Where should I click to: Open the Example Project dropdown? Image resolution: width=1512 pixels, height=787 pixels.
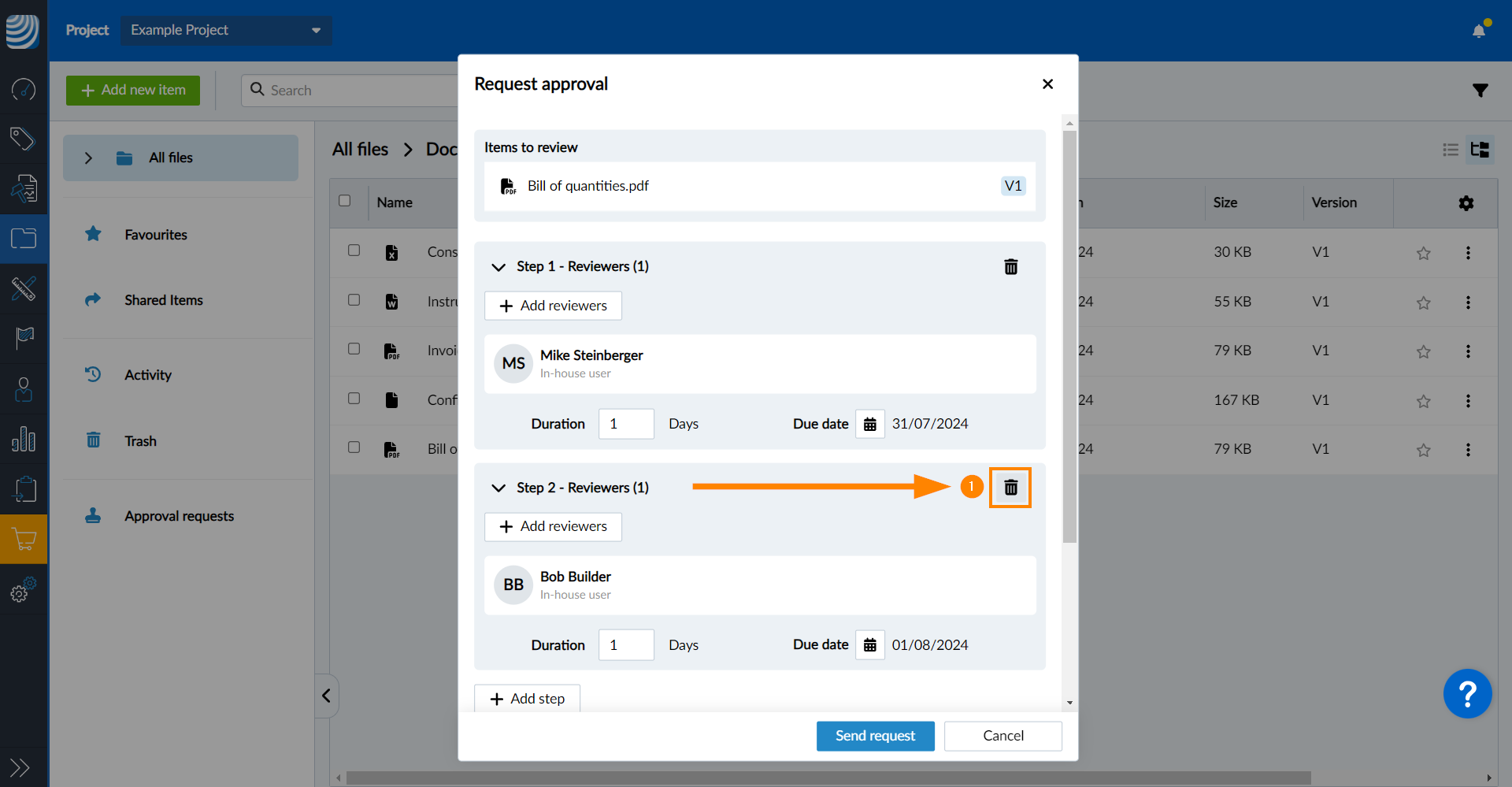[x=226, y=30]
